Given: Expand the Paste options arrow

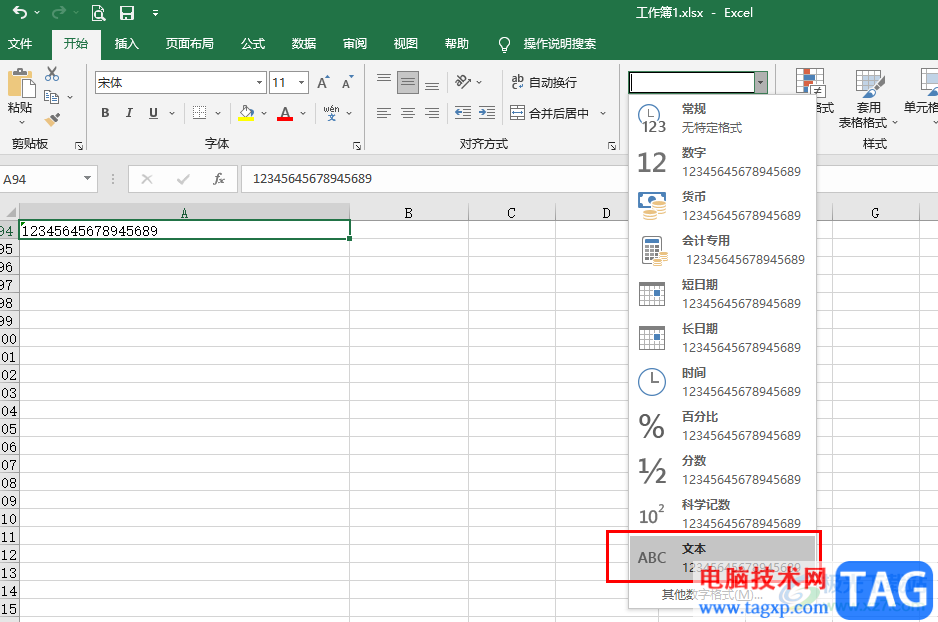Looking at the screenshot, I should point(22,122).
